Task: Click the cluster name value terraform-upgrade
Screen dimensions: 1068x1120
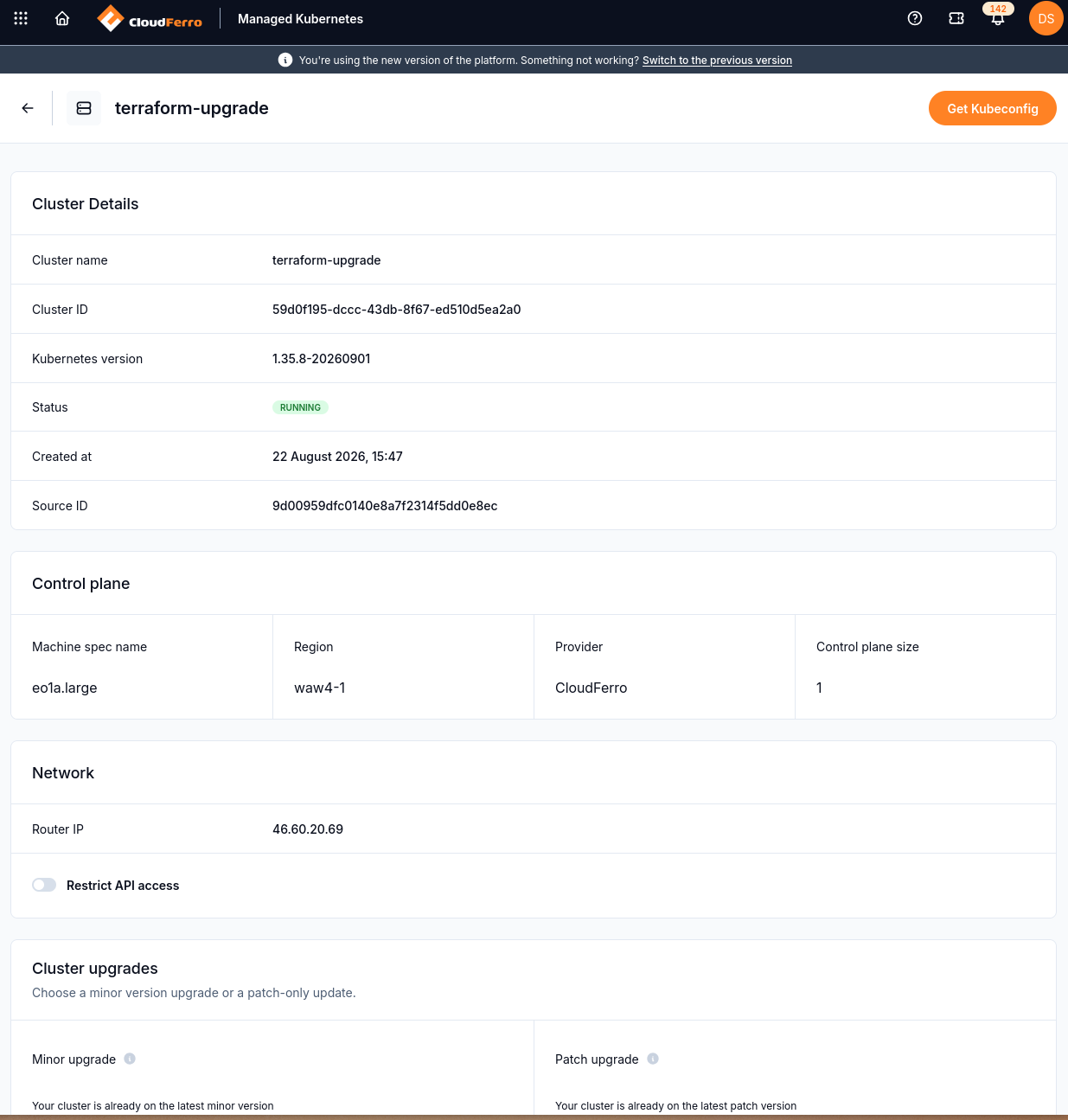Action: (x=326, y=260)
